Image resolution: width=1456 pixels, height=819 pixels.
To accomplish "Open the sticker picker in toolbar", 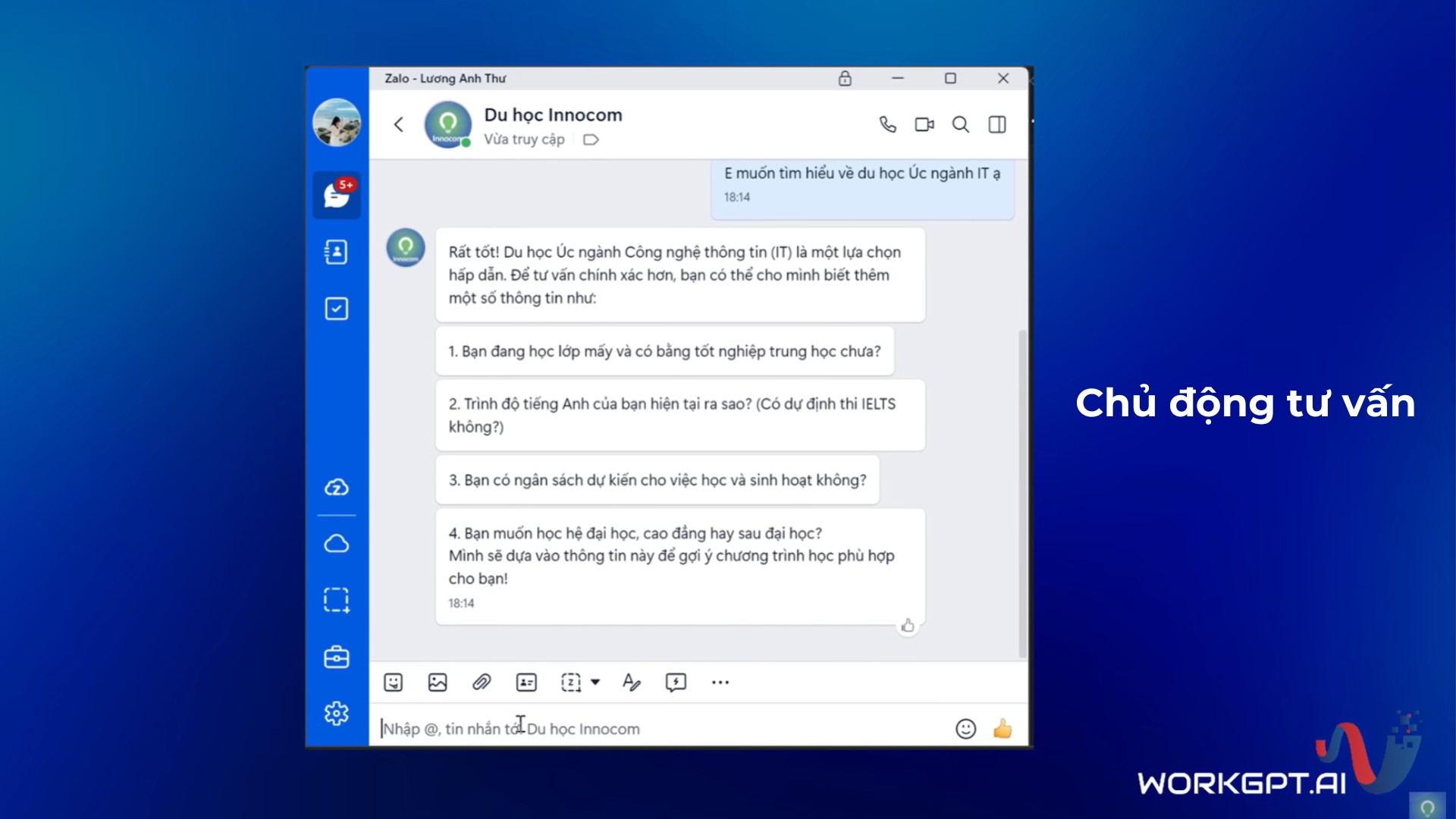I will [x=393, y=682].
